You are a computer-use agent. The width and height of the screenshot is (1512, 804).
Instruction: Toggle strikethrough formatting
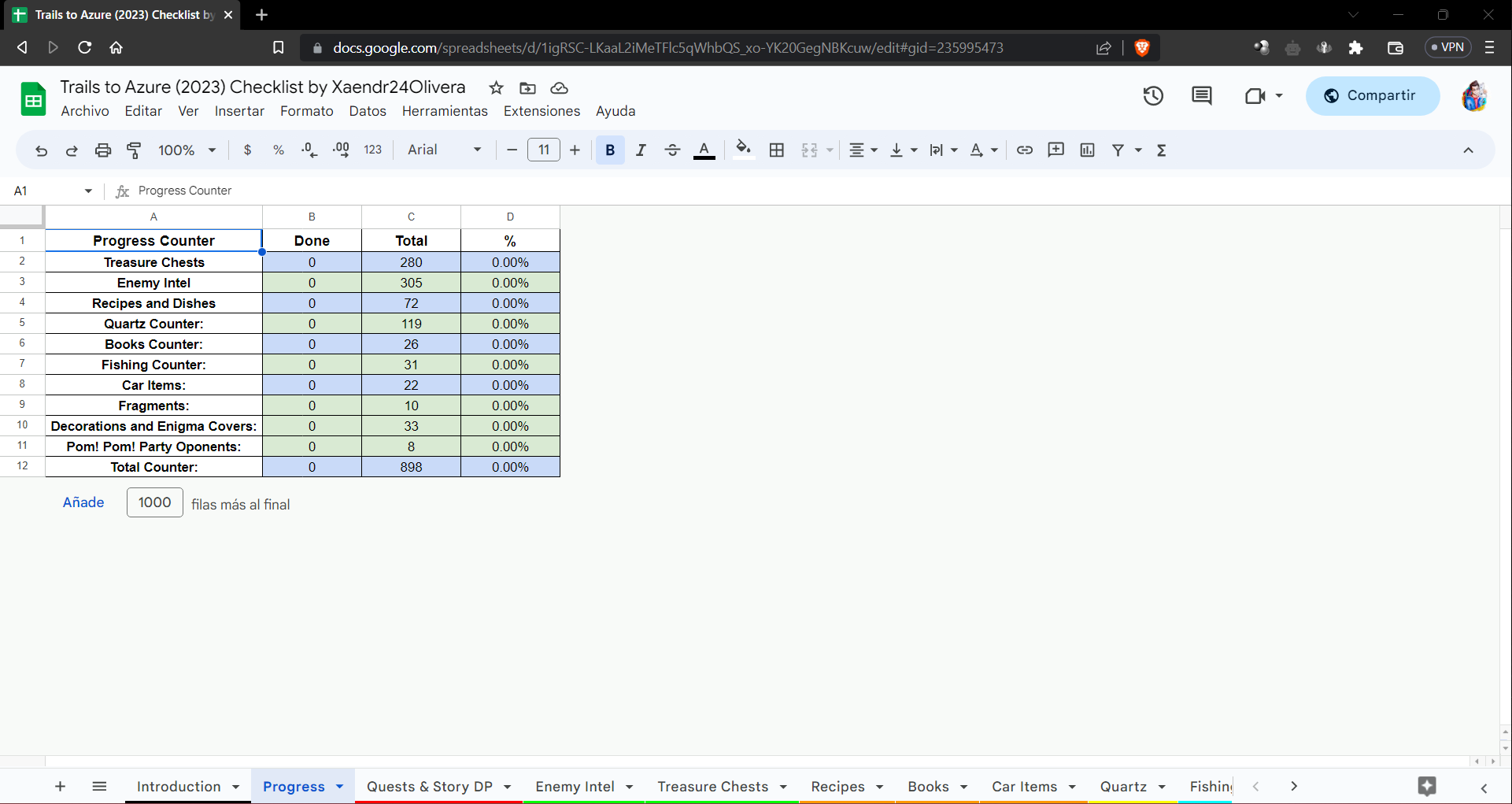point(672,150)
